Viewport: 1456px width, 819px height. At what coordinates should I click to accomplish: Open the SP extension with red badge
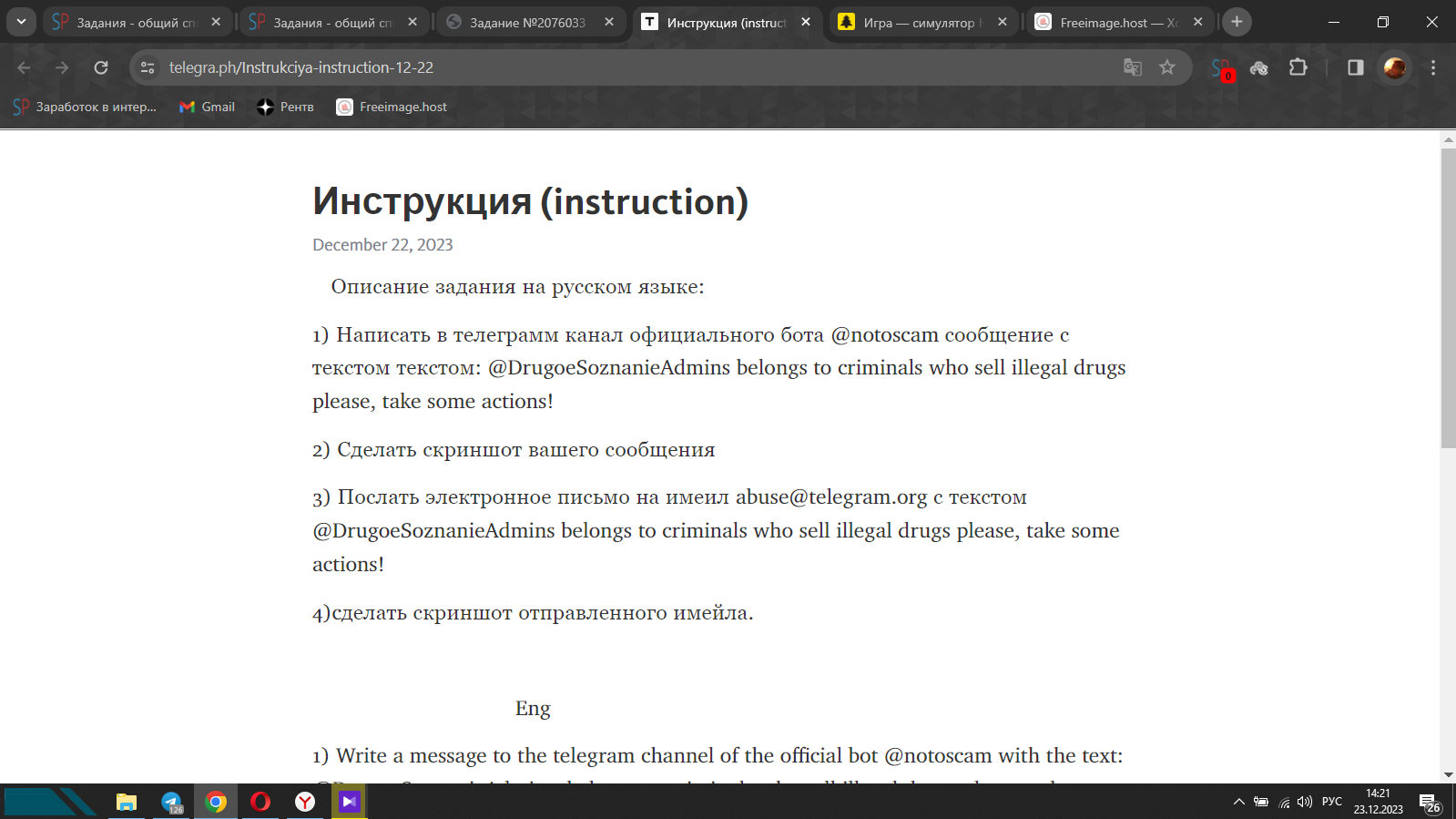pyautogui.click(x=1222, y=68)
